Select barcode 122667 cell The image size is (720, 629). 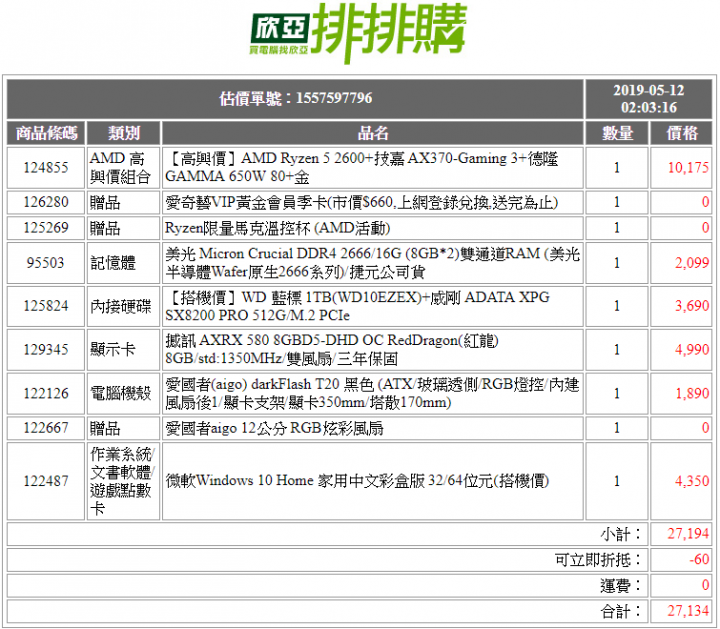pyautogui.click(x=46, y=428)
